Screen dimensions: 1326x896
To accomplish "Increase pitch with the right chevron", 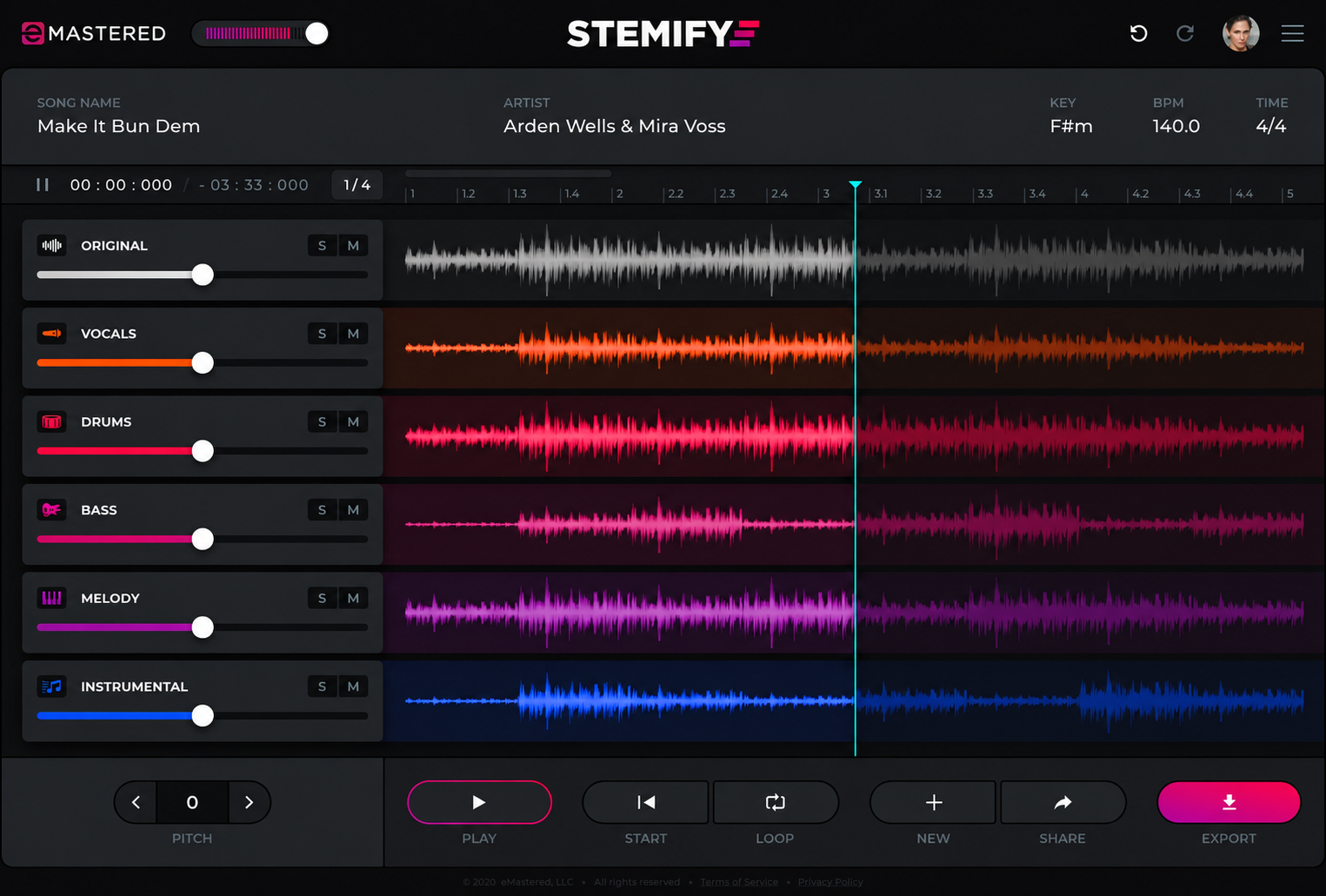I will click(x=250, y=802).
